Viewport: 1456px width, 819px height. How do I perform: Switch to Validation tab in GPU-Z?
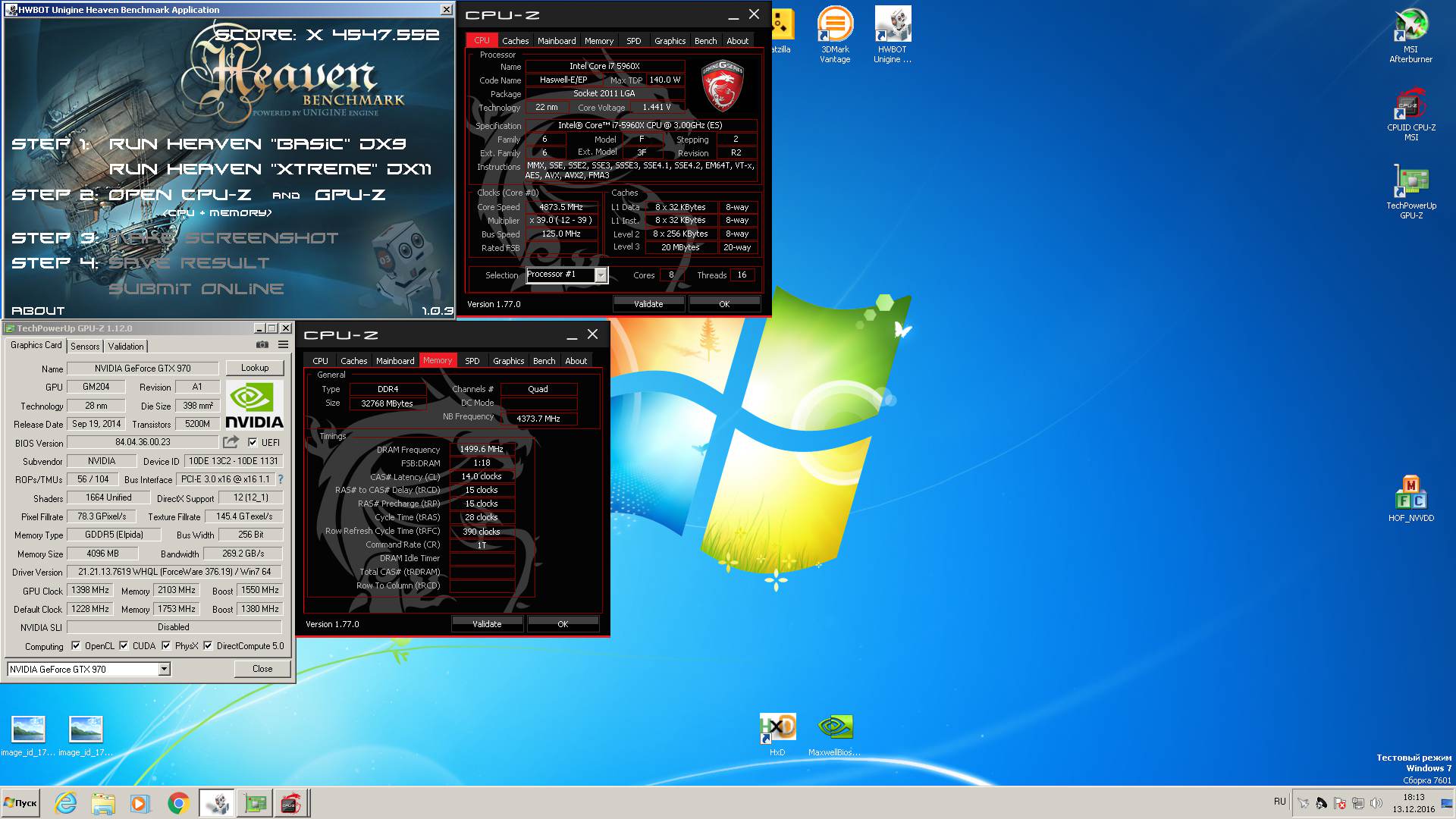126,346
